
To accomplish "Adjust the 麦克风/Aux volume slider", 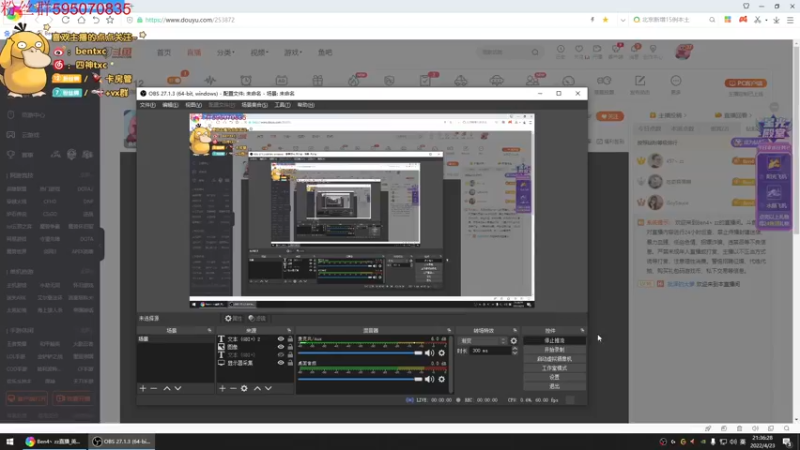I will 360,353.
